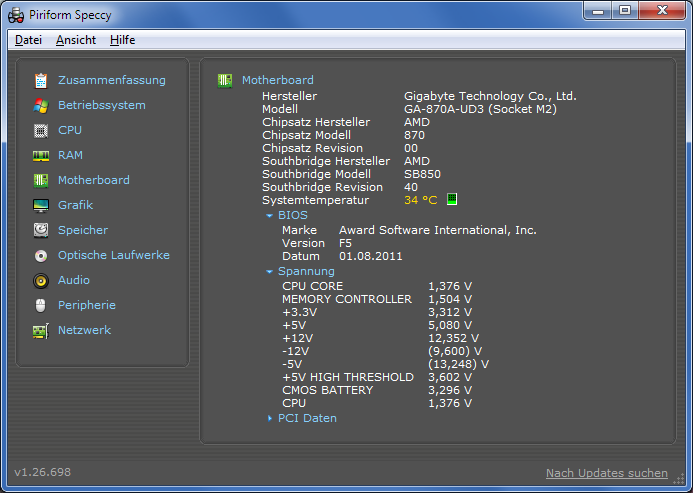Click the Motherboard icon in sidebar
Screen dimensions: 693x493
tap(41, 180)
